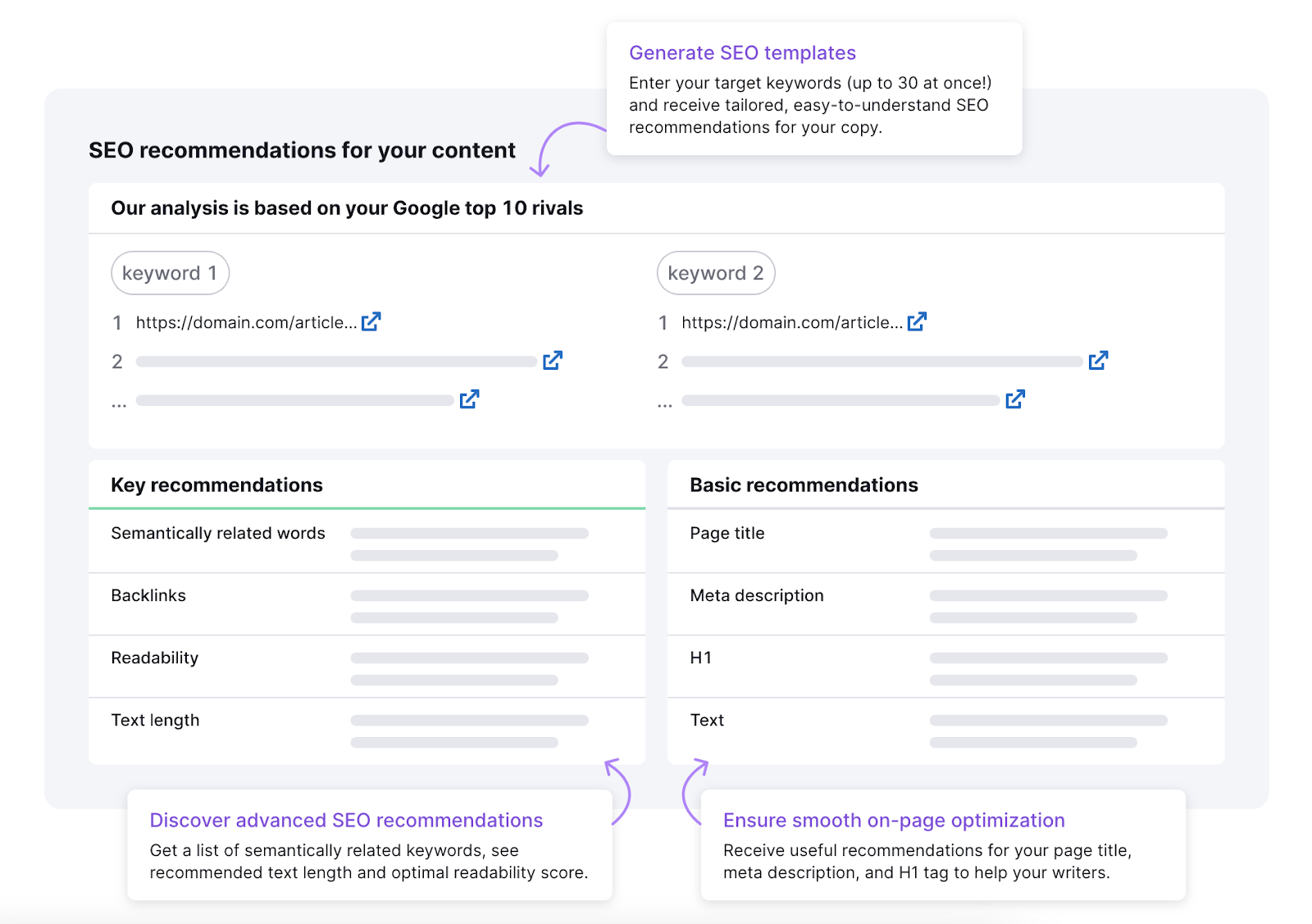Select the Semantically related words row
The height and width of the screenshot is (924, 1312).
(367, 542)
